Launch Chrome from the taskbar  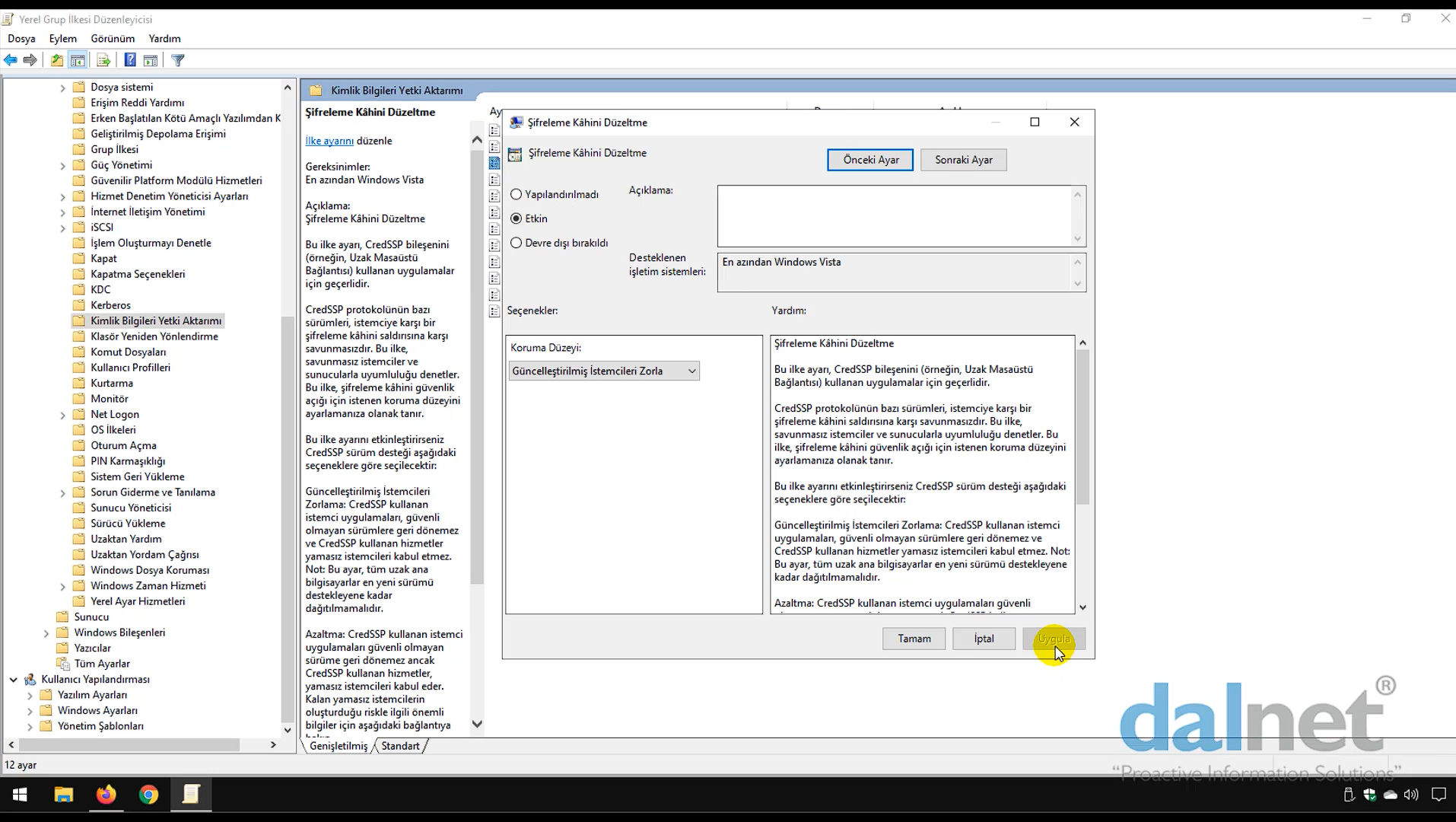point(148,795)
